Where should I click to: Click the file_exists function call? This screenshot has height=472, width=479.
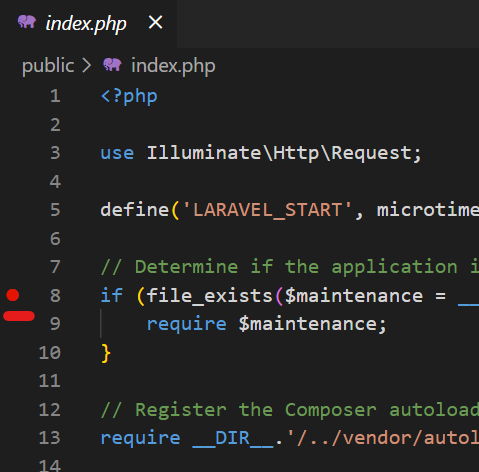tap(209, 296)
